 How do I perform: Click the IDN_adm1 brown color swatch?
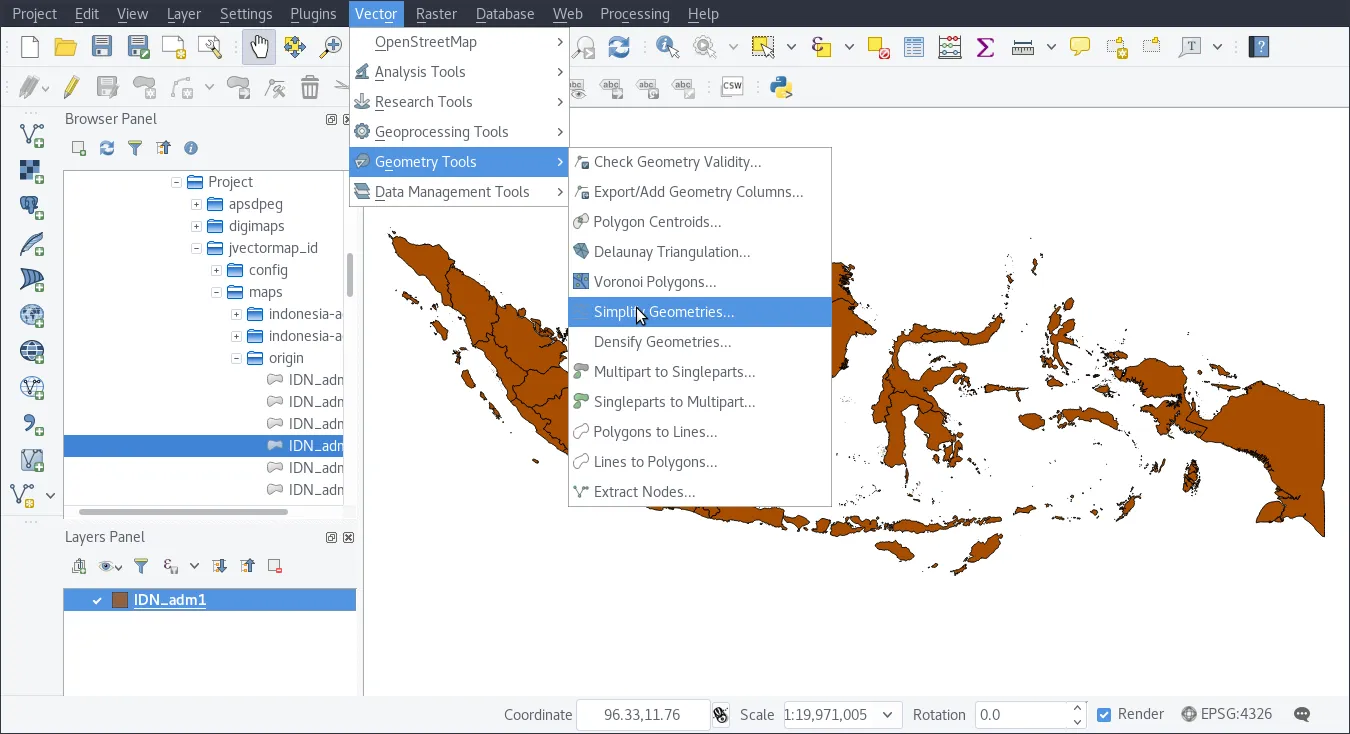[x=119, y=600]
